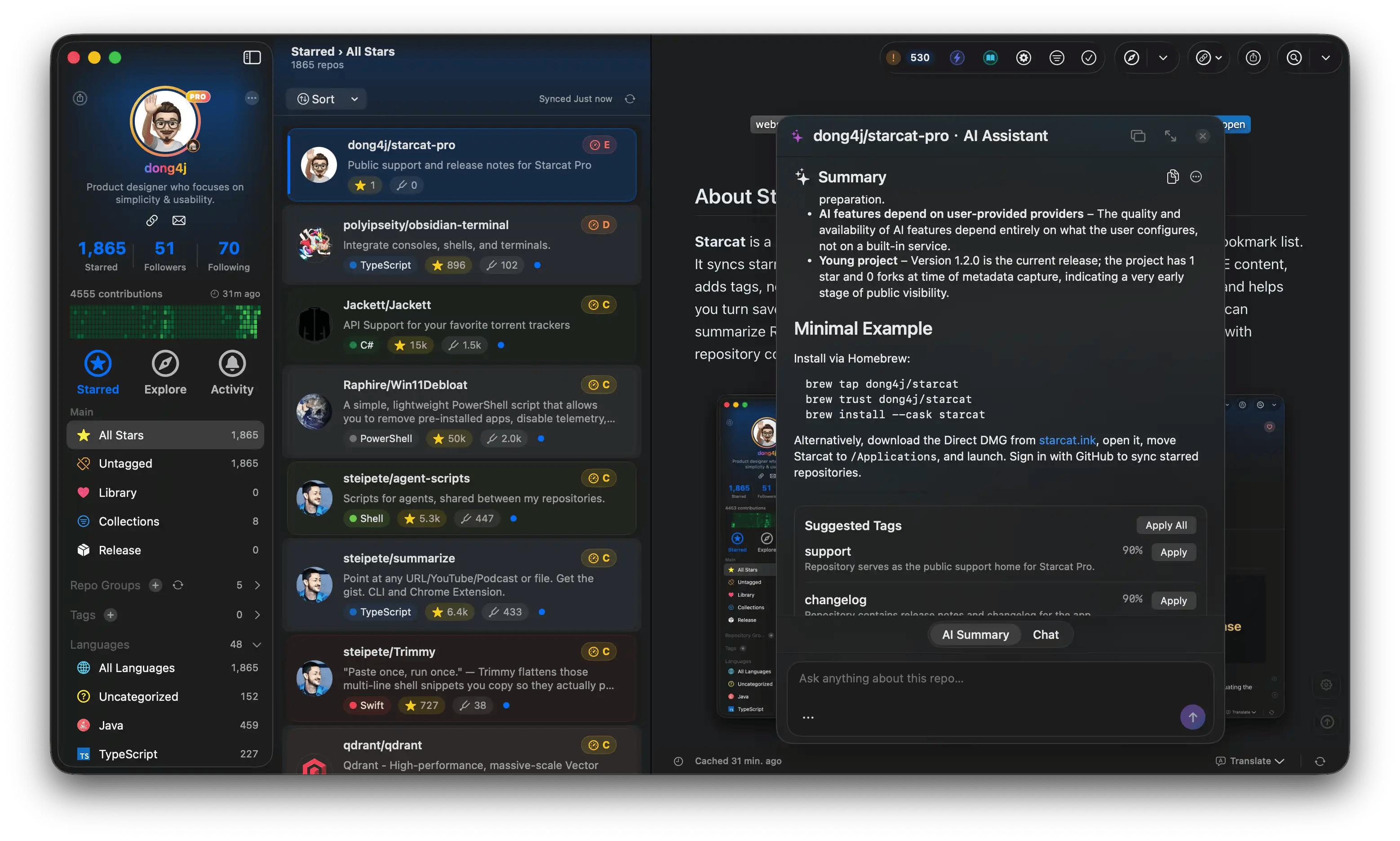1400x841 pixels.
Task: Filter by Uncategorized language
Action: (x=165, y=696)
